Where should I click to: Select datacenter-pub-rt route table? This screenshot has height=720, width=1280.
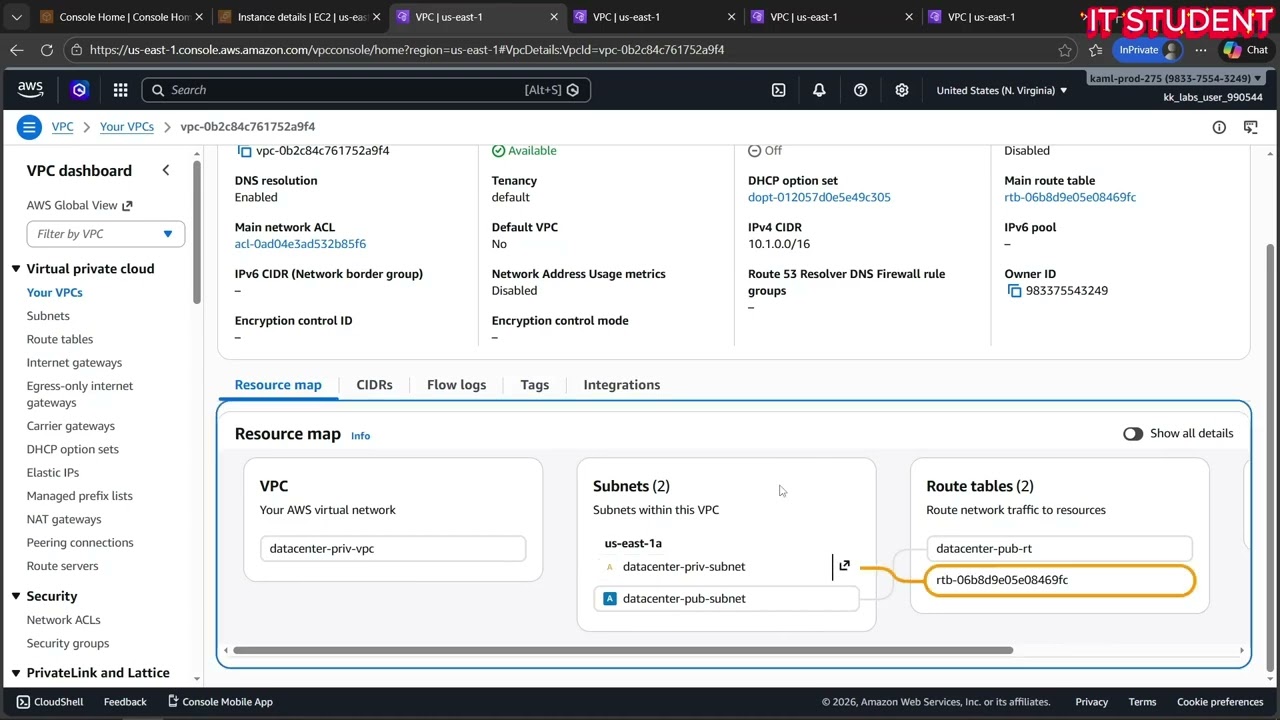coord(1060,549)
